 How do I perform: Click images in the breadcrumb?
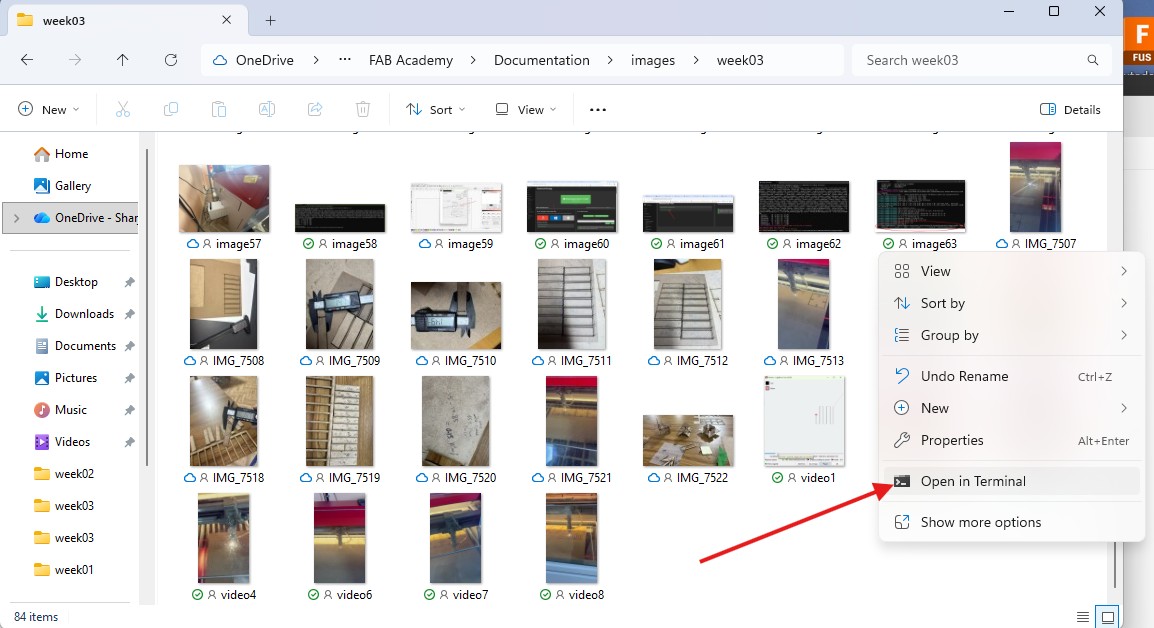(x=653, y=60)
